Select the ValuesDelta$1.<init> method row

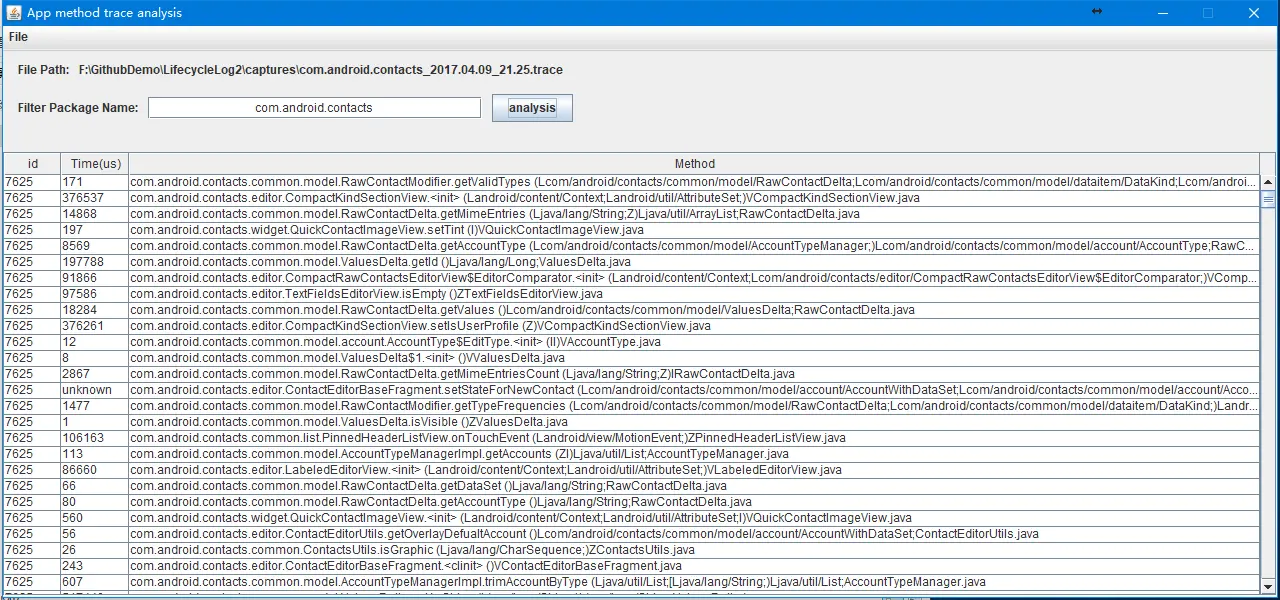(x=694, y=358)
